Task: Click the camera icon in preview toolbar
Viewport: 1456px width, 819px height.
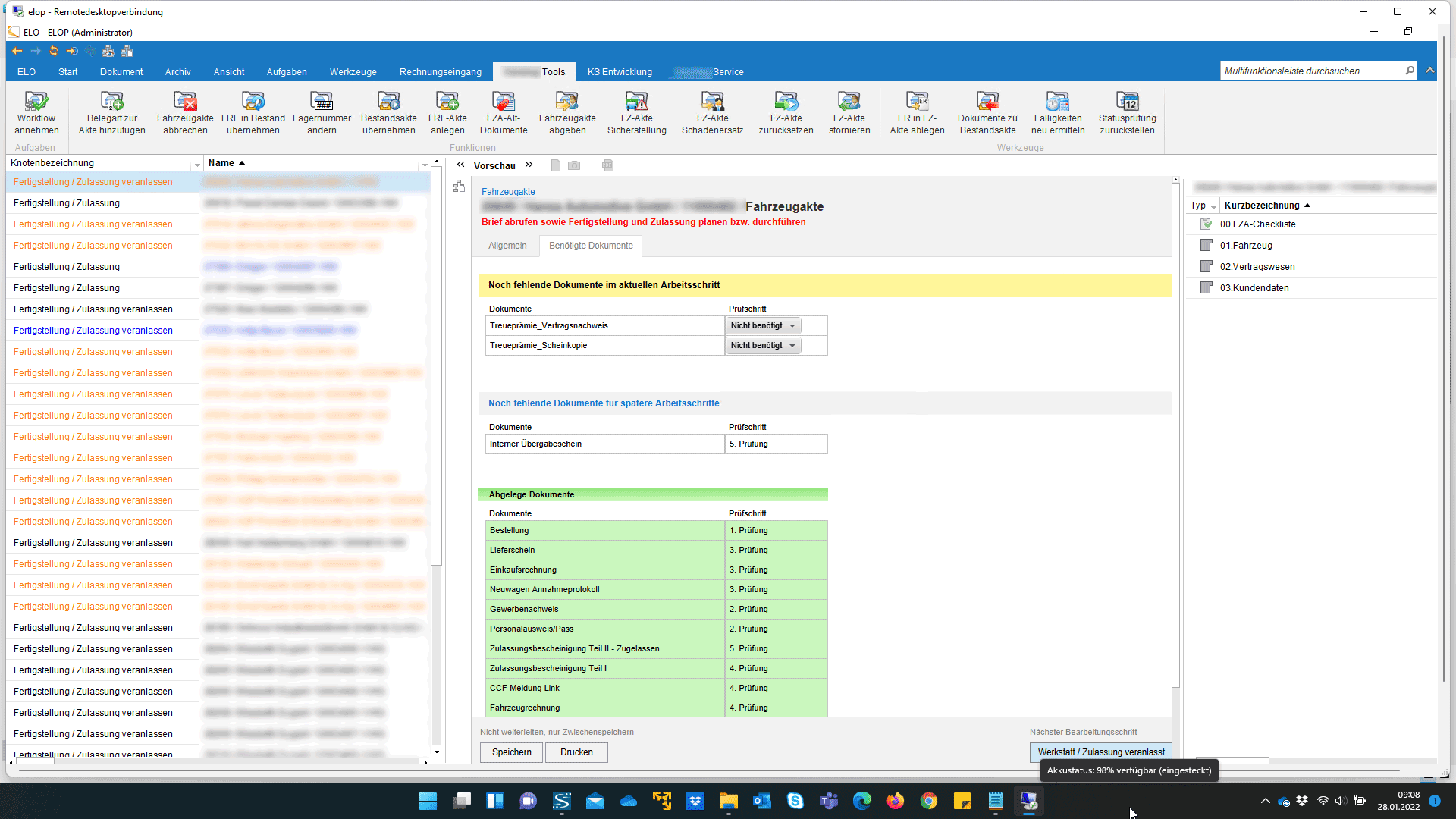Action: coord(574,165)
